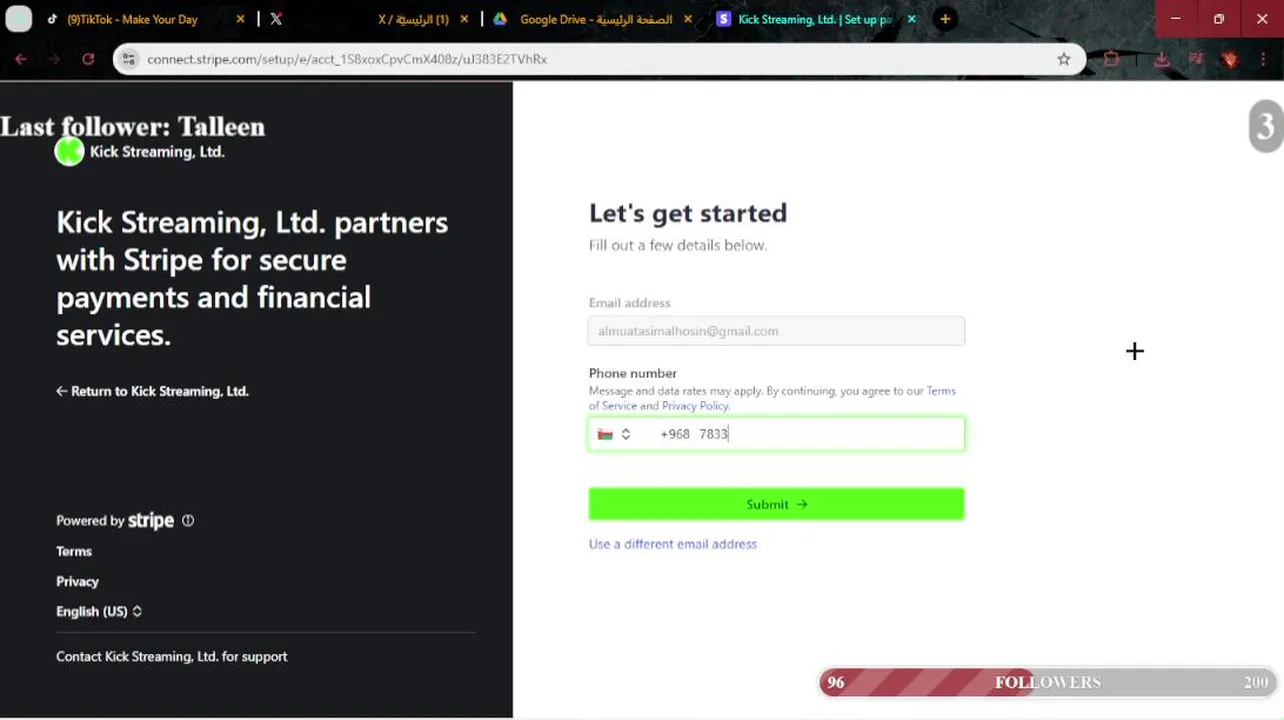This screenshot has height=720, width=1284.
Task: Click Use a different email address
Action: [x=673, y=544]
